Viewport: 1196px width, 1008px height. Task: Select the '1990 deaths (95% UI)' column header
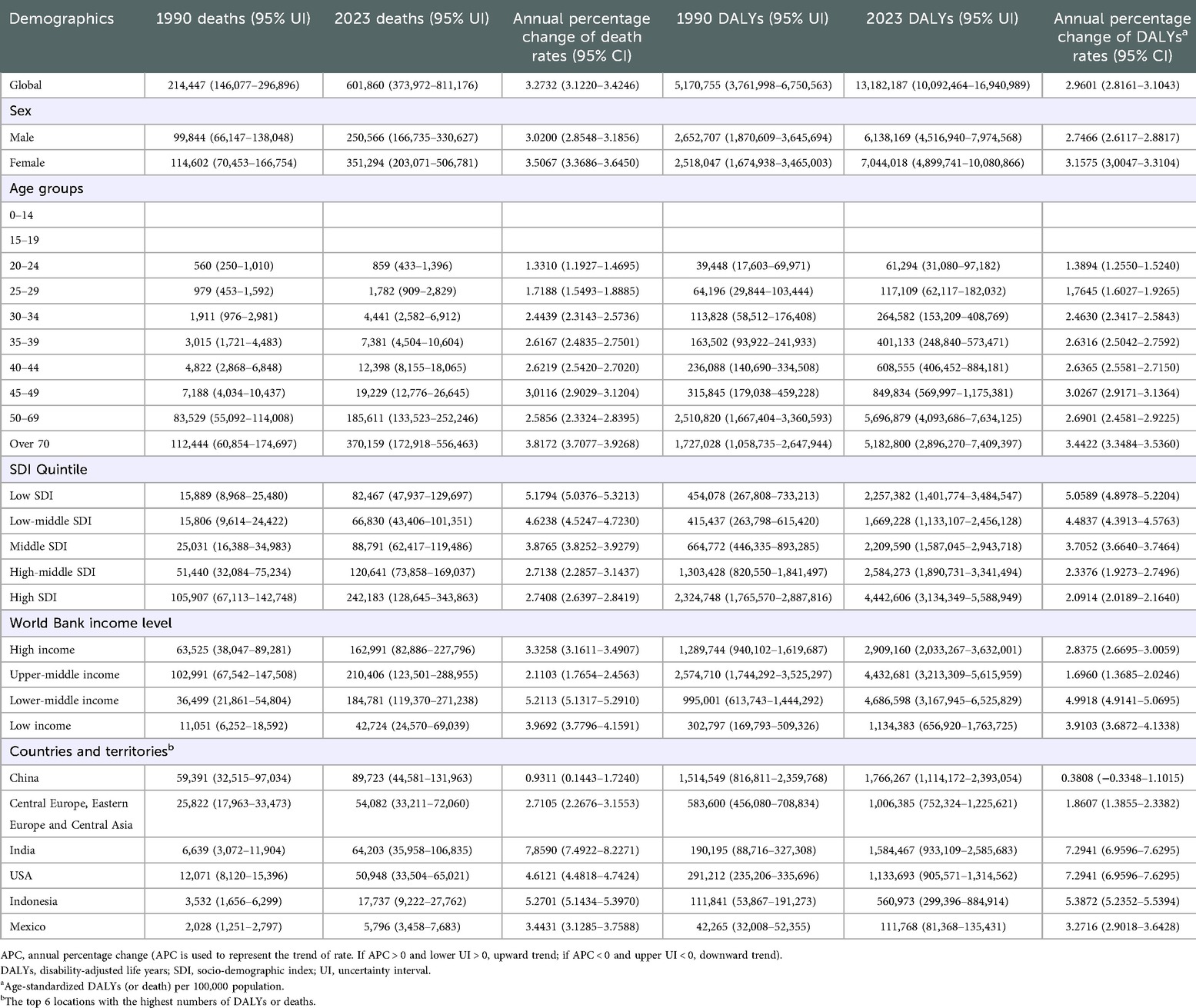pos(233,18)
